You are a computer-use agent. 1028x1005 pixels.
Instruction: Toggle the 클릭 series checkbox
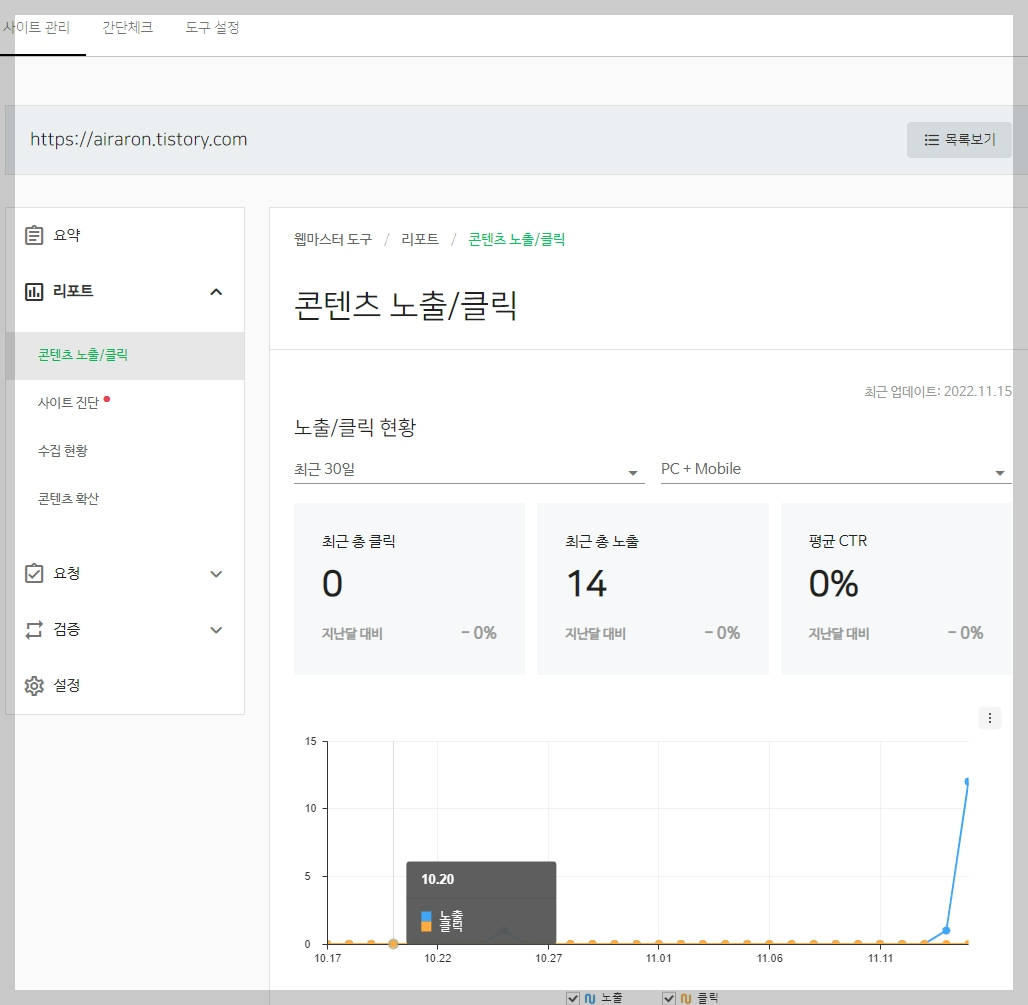coord(669,998)
